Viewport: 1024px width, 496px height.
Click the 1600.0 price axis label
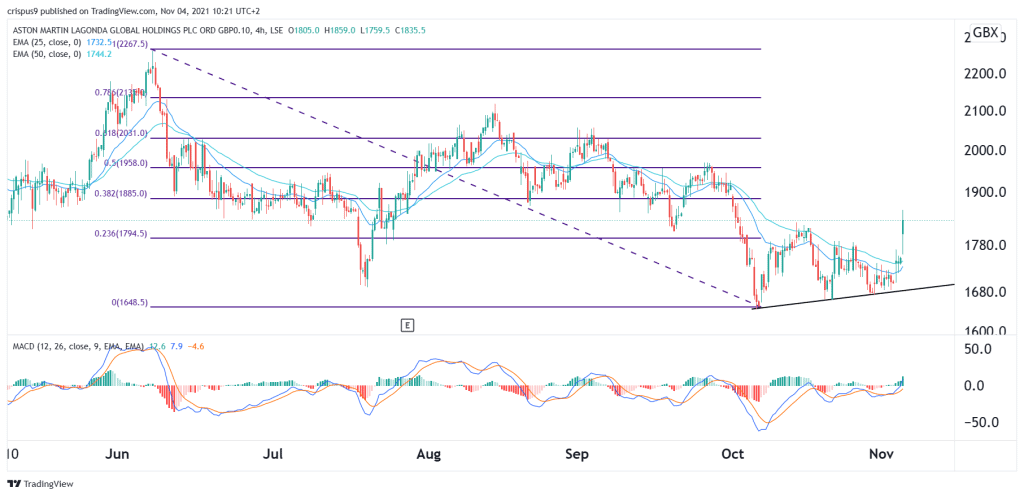tap(986, 330)
